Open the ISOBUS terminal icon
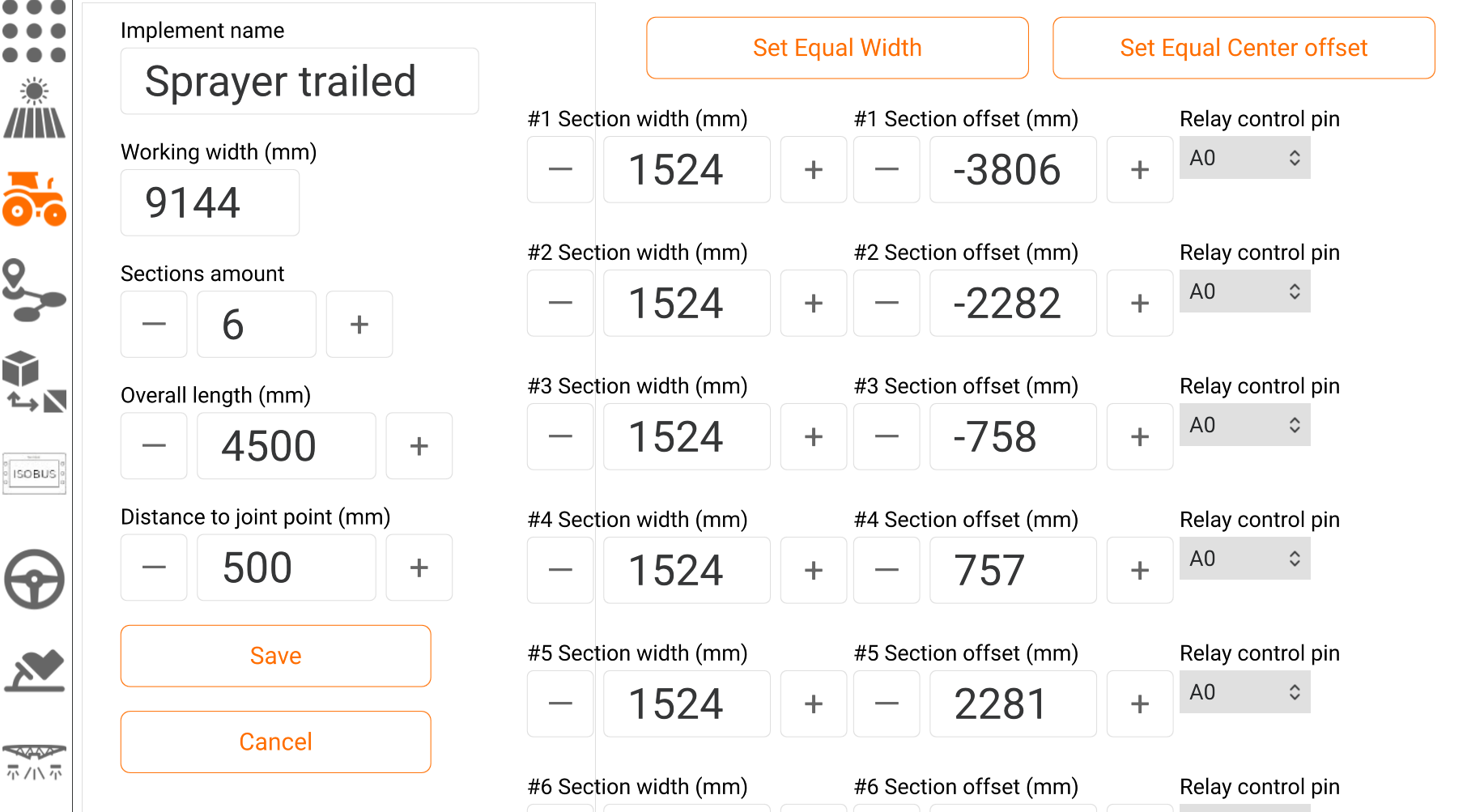The image size is (1467, 812). click(x=34, y=474)
